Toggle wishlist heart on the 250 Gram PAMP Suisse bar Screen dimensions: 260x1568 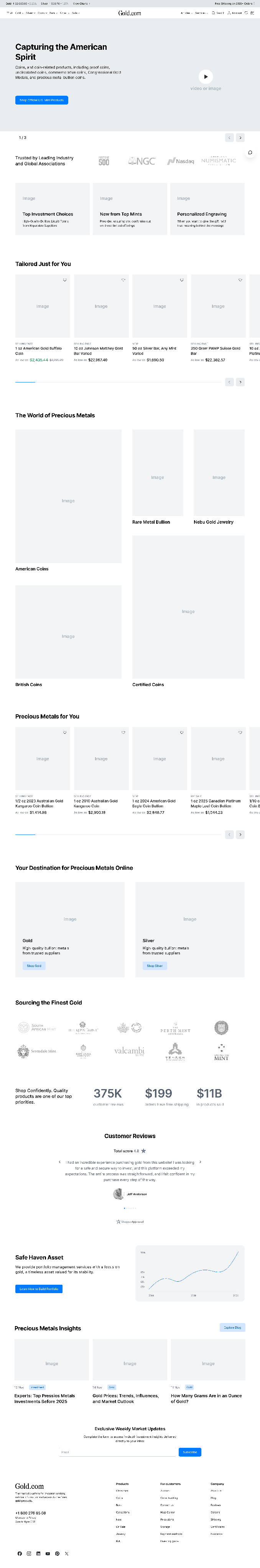(240, 280)
